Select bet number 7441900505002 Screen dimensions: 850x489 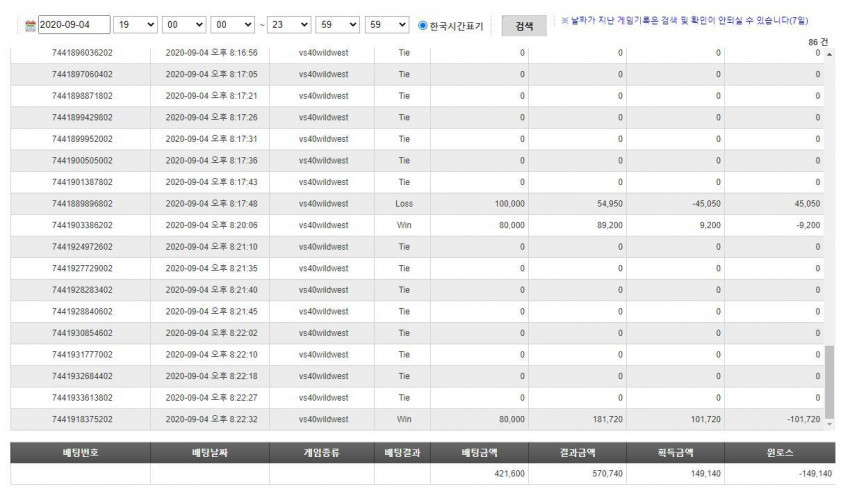82,160
